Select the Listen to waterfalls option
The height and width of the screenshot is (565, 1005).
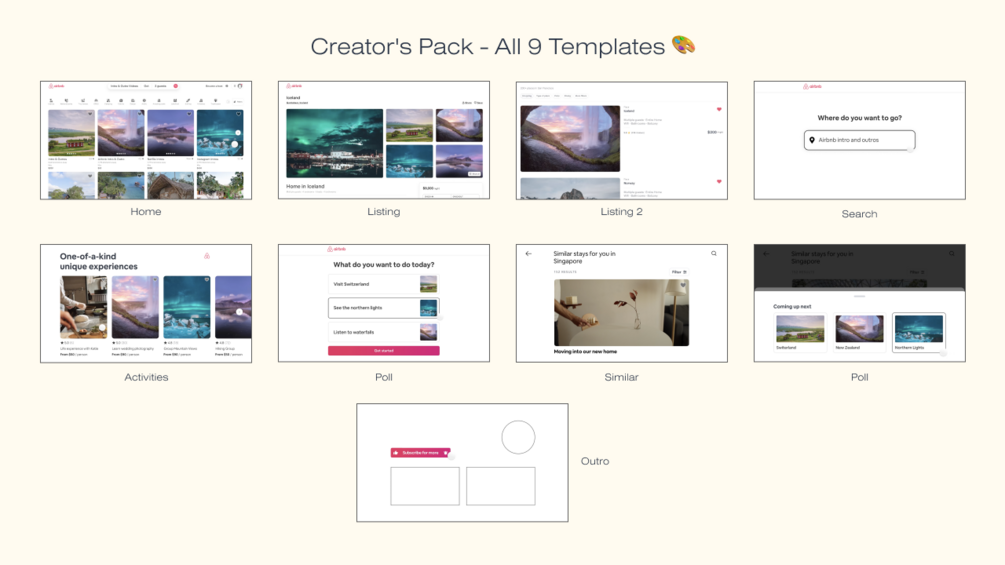click(x=383, y=332)
